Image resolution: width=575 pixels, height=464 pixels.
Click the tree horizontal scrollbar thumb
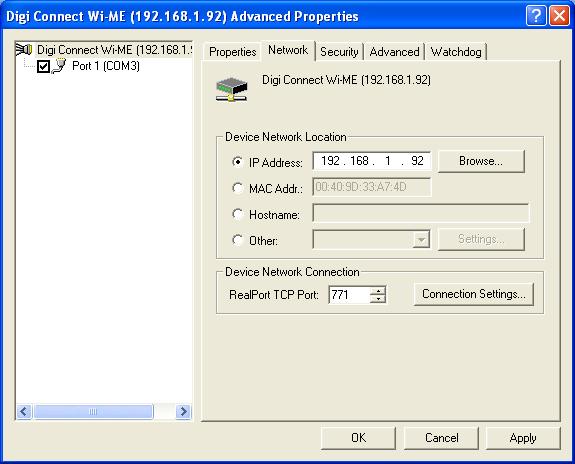[93, 412]
